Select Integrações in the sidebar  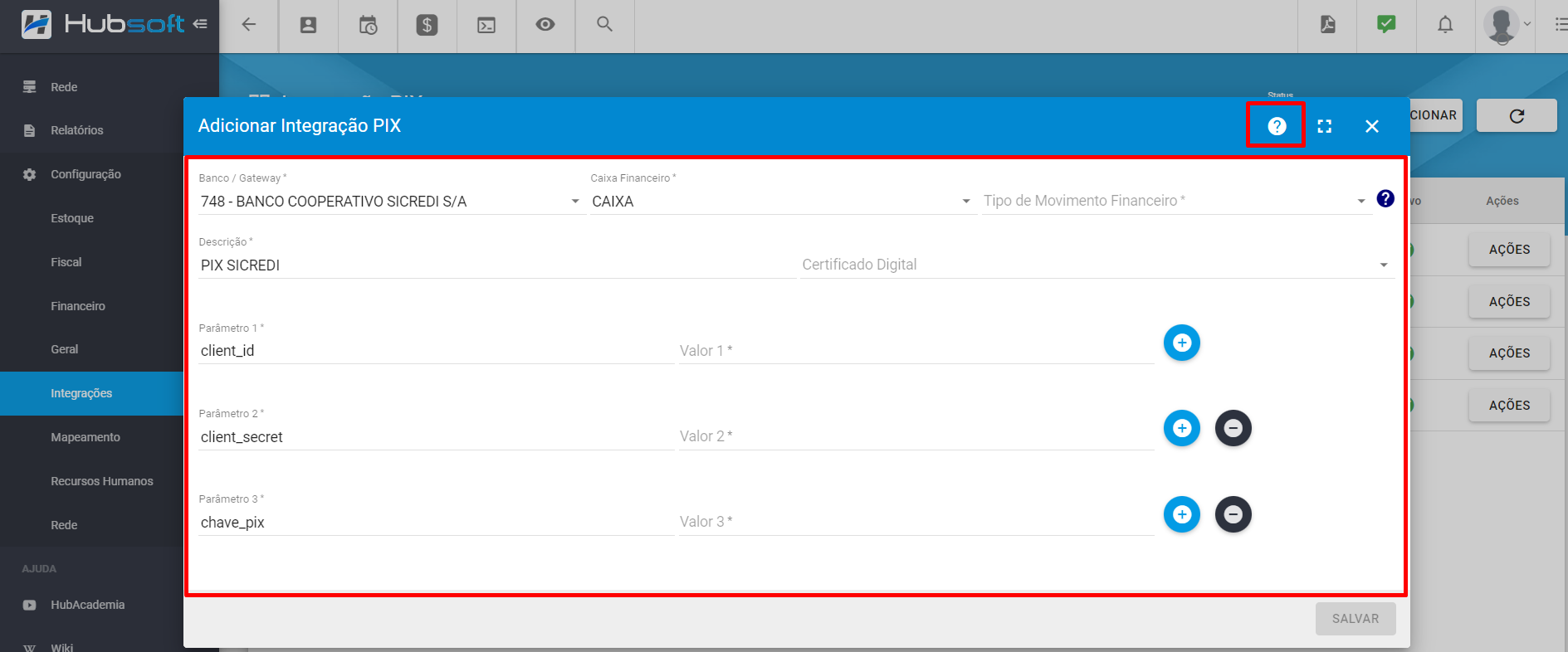coord(91,393)
